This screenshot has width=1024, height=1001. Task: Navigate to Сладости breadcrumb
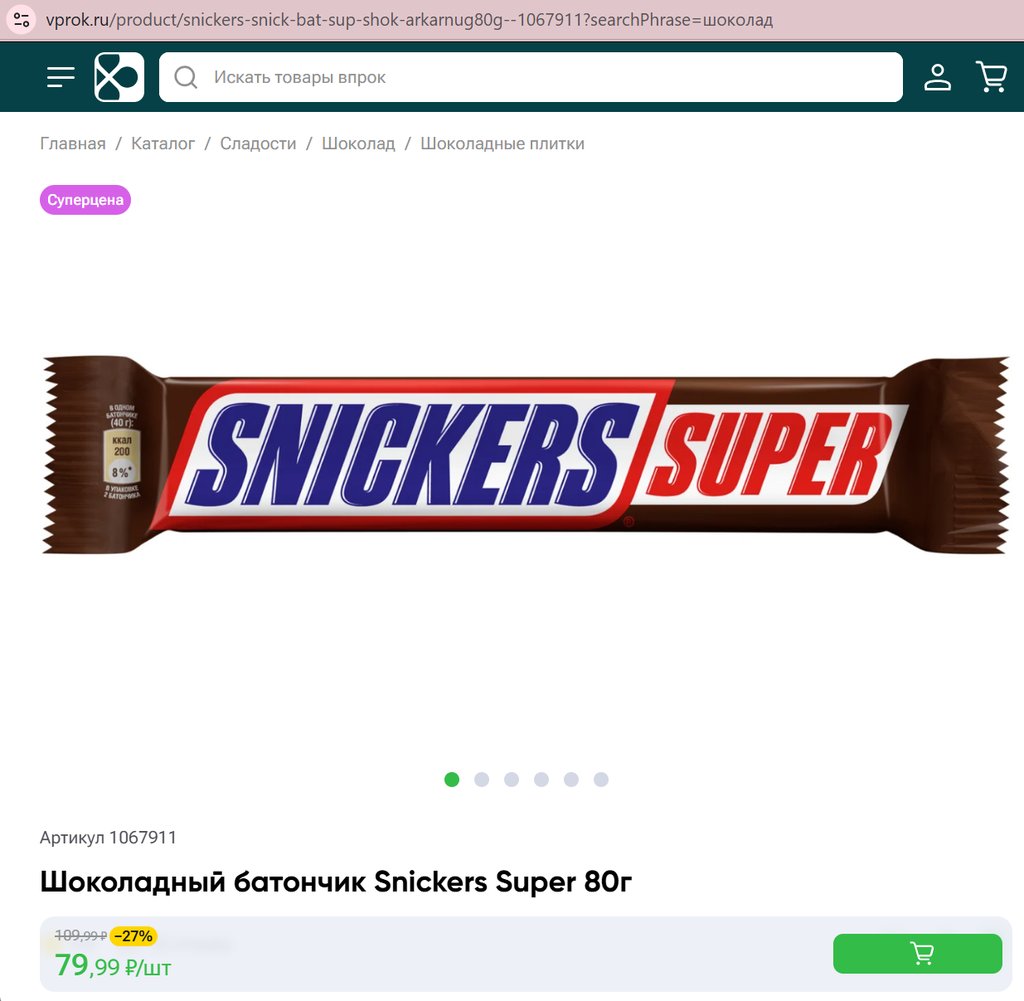coord(258,144)
